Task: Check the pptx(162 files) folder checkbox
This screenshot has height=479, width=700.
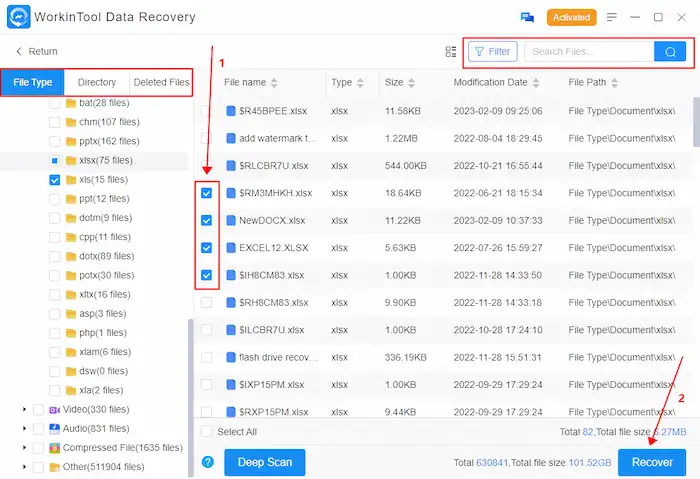Action: click(x=54, y=142)
